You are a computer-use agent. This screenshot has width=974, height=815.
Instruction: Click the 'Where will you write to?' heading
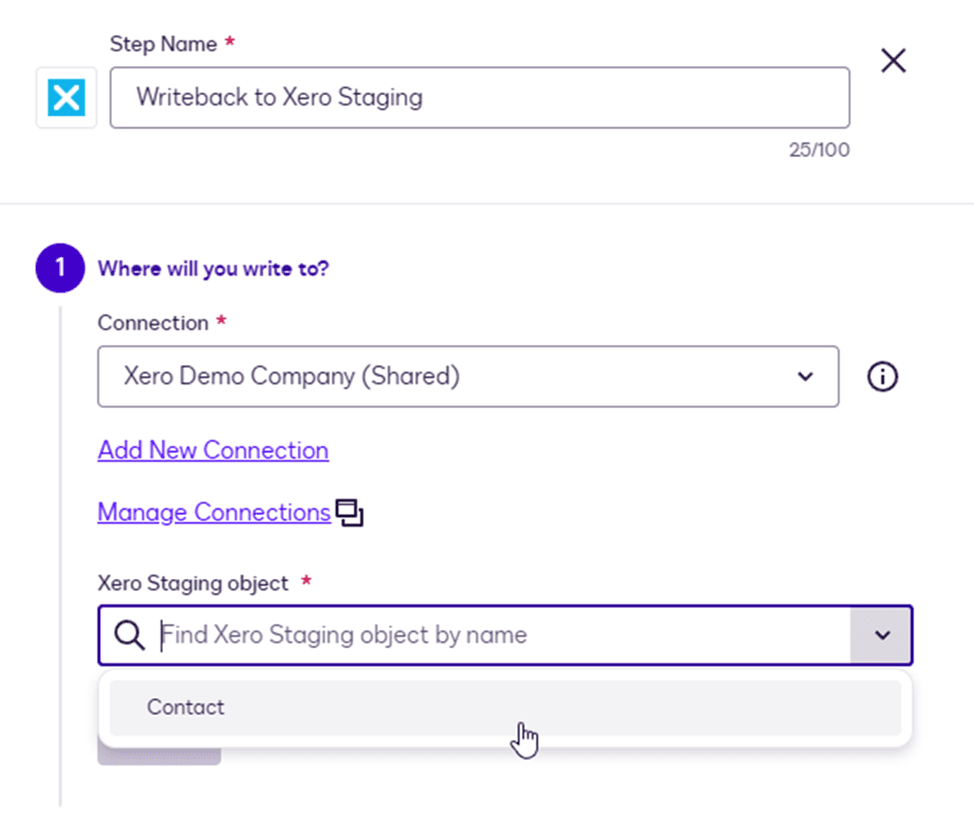click(x=213, y=269)
